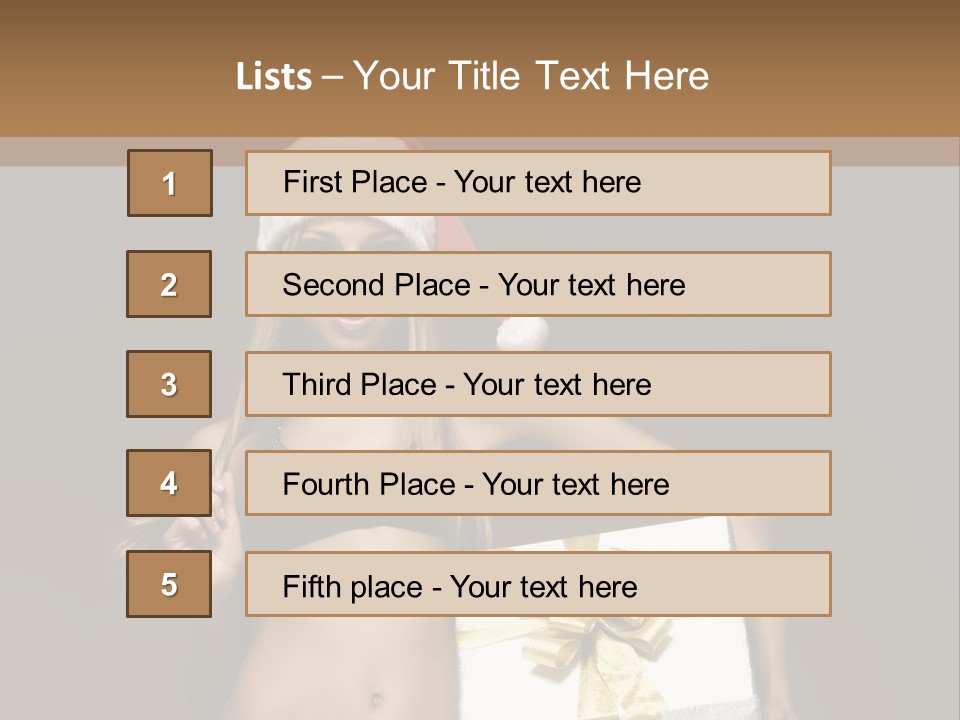Click the Fourth Place text bar
This screenshot has width=960, height=720.
click(538, 484)
